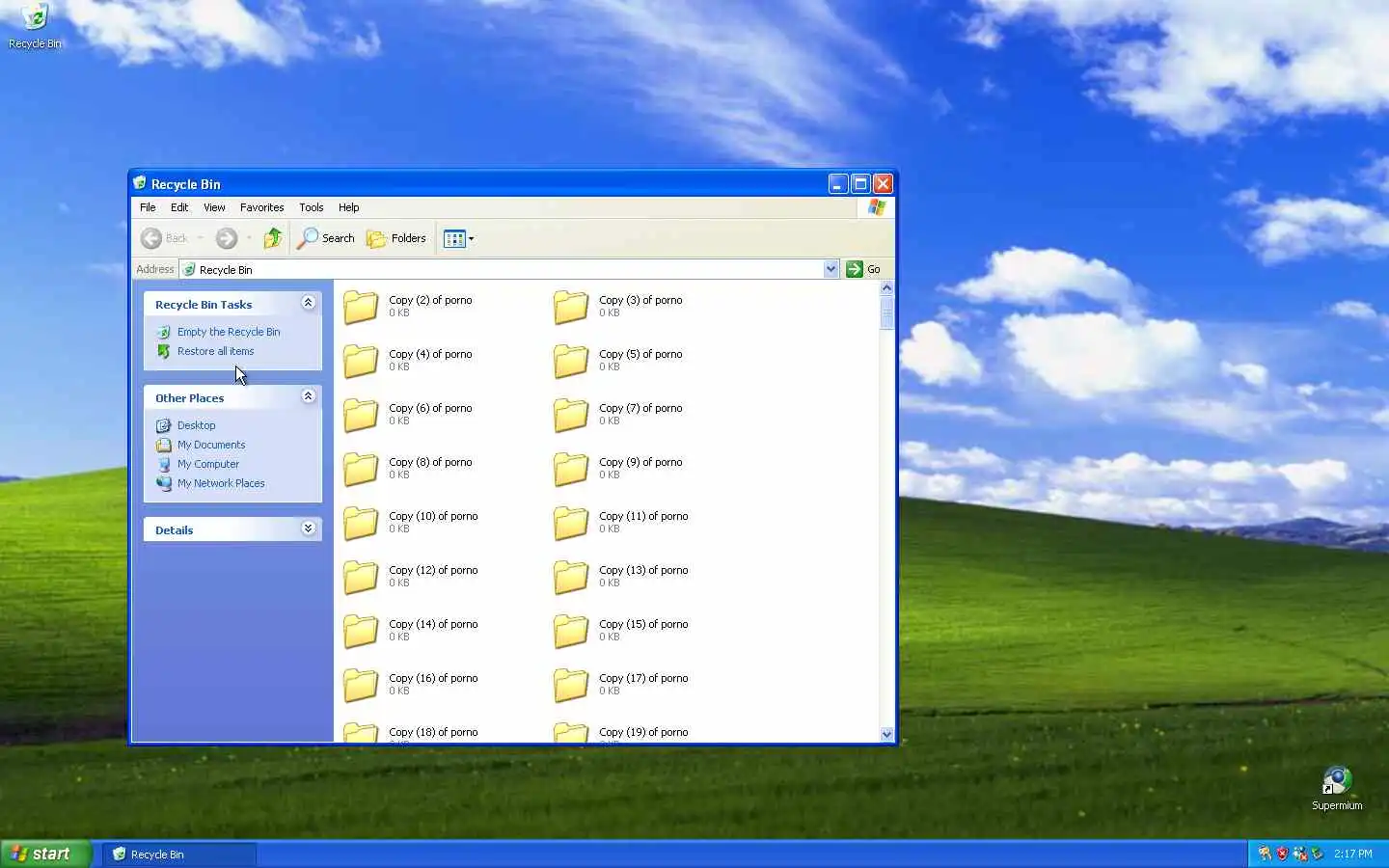Go to My Computer in Other Places
Screen dimensions: 1389x868
coord(208,464)
